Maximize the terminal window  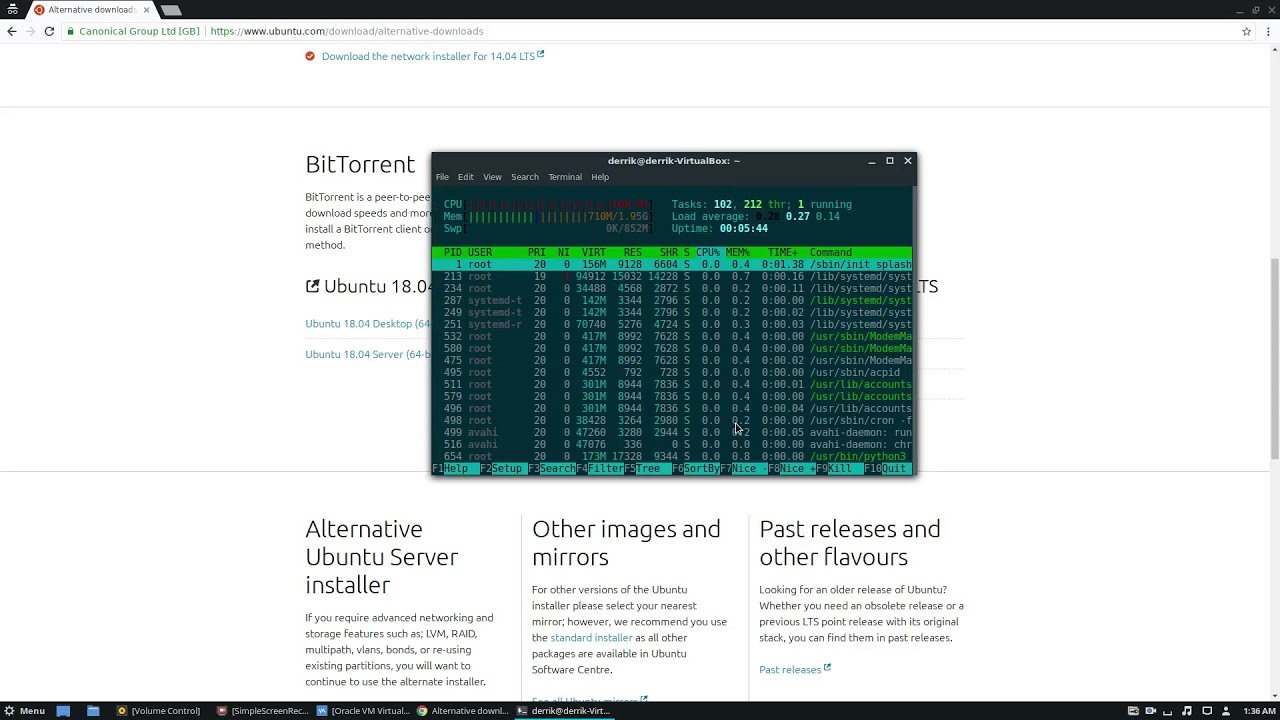(x=890, y=161)
